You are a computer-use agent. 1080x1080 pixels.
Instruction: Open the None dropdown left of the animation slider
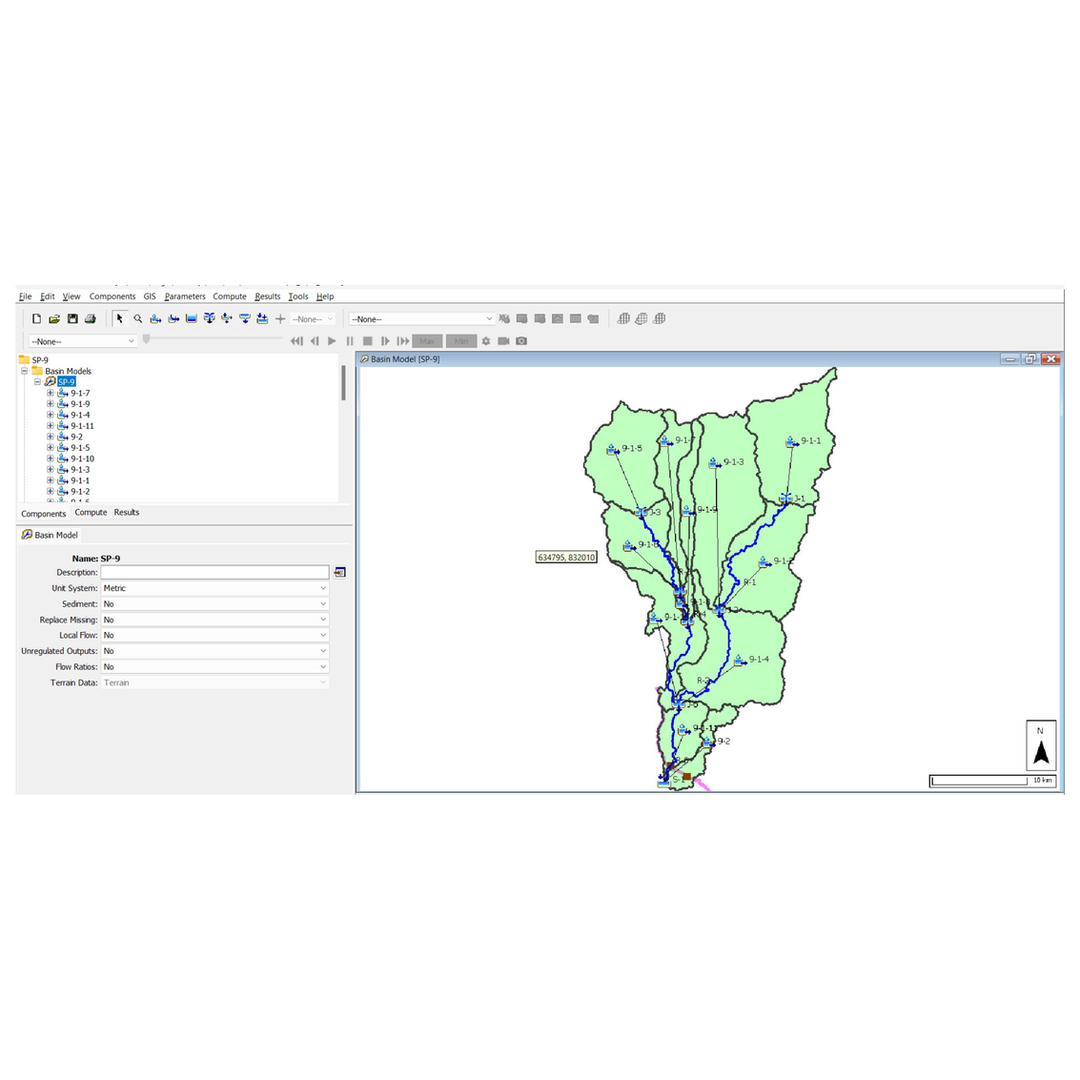[x=83, y=341]
